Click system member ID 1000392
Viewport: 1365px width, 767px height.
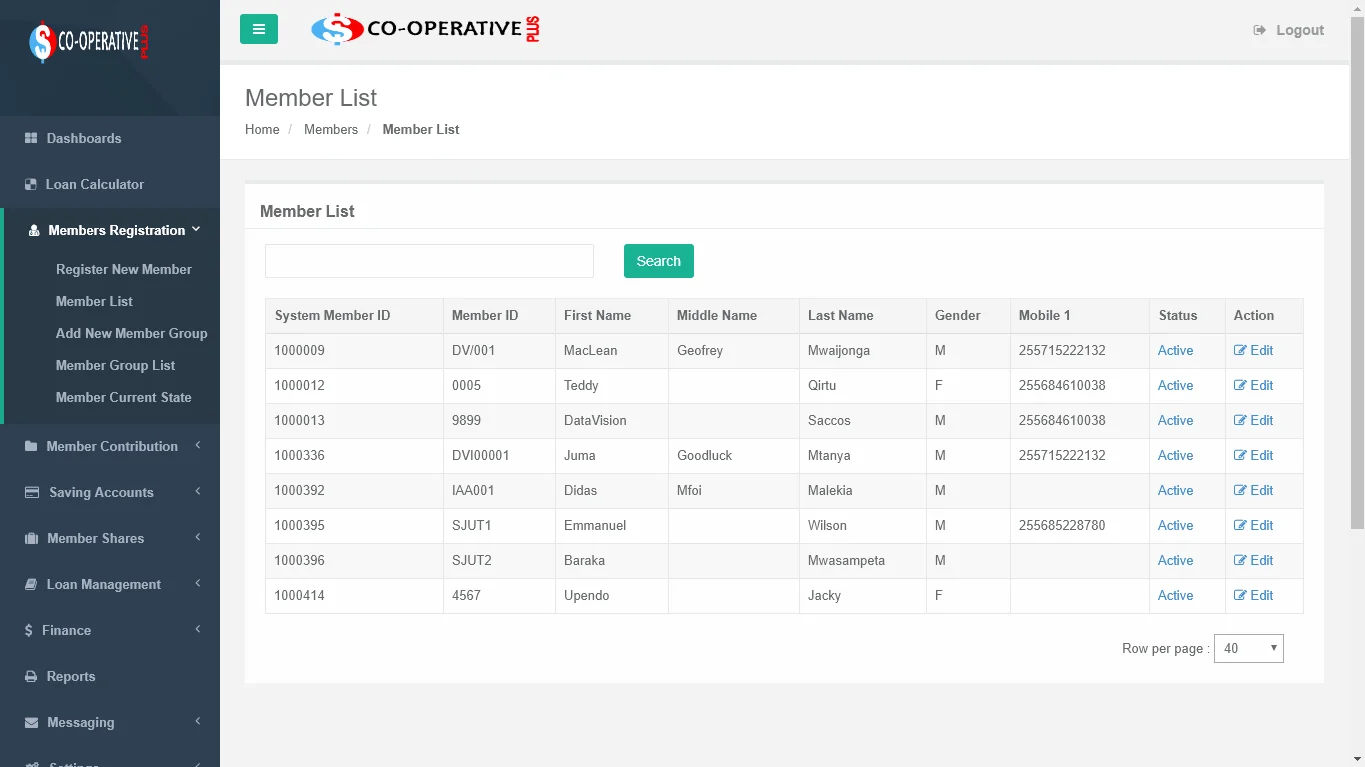click(299, 490)
